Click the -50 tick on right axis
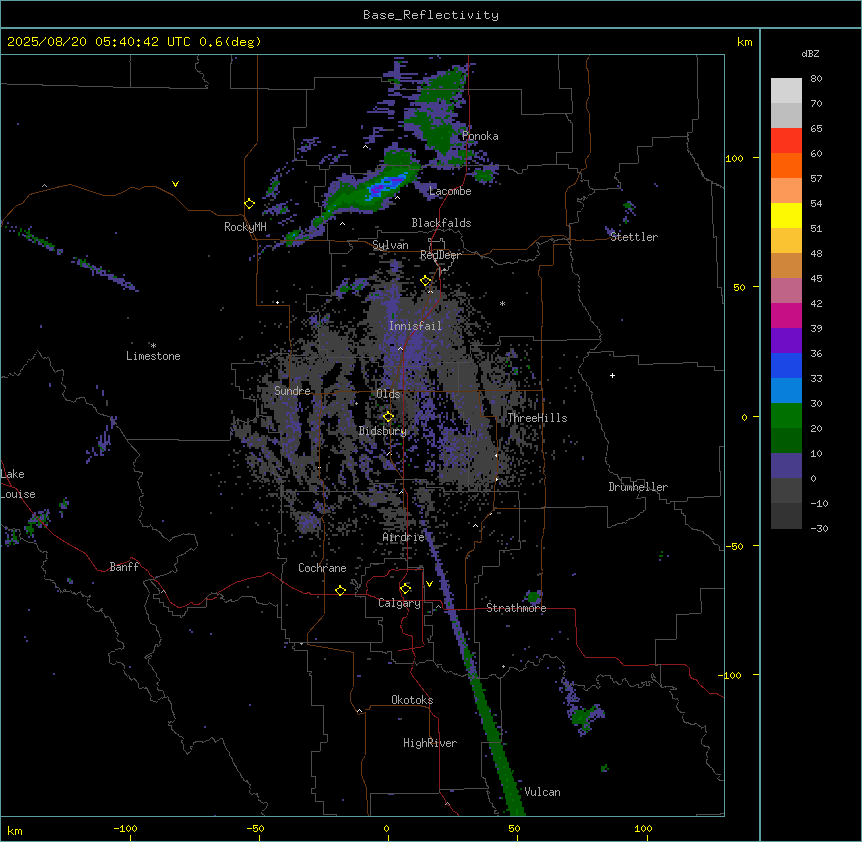 coord(734,546)
